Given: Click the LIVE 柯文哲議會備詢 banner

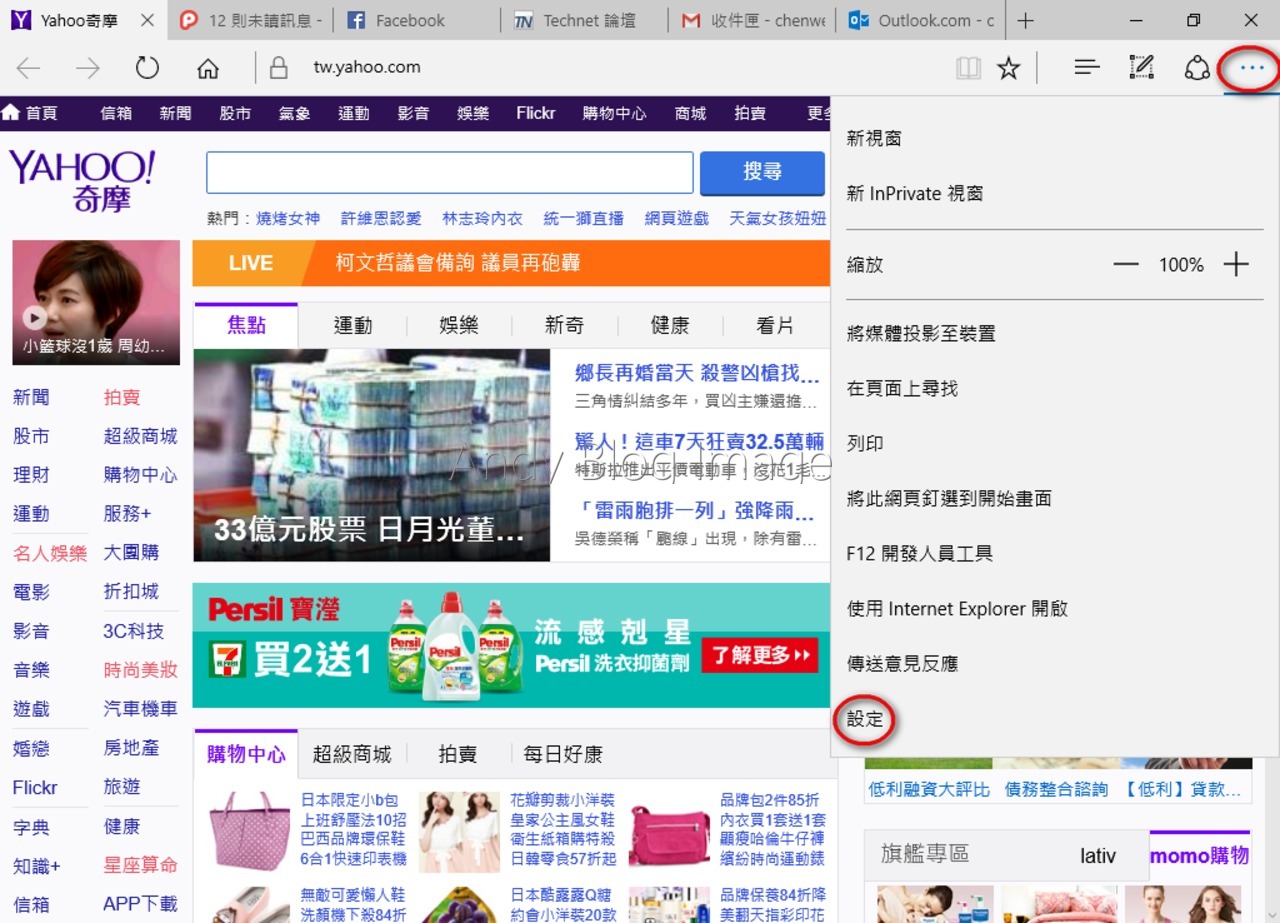Looking at the screenshot, I should [510, 263].
